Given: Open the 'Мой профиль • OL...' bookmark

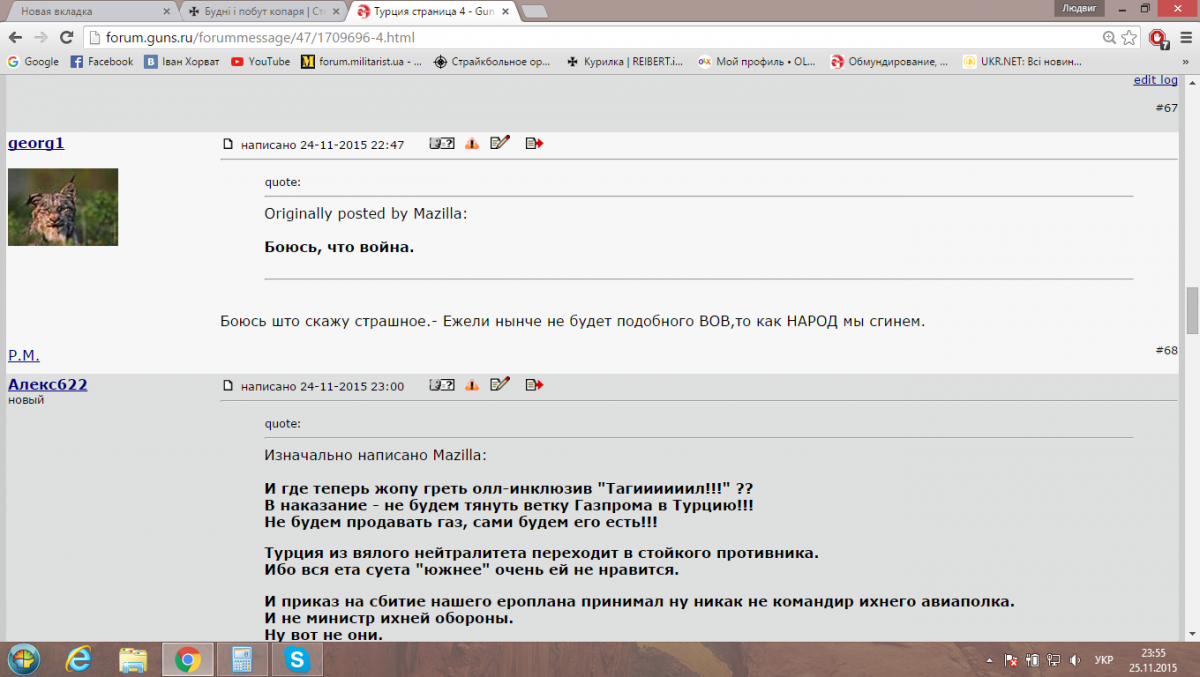Looking at the screenshot, I should coord(757,61).
